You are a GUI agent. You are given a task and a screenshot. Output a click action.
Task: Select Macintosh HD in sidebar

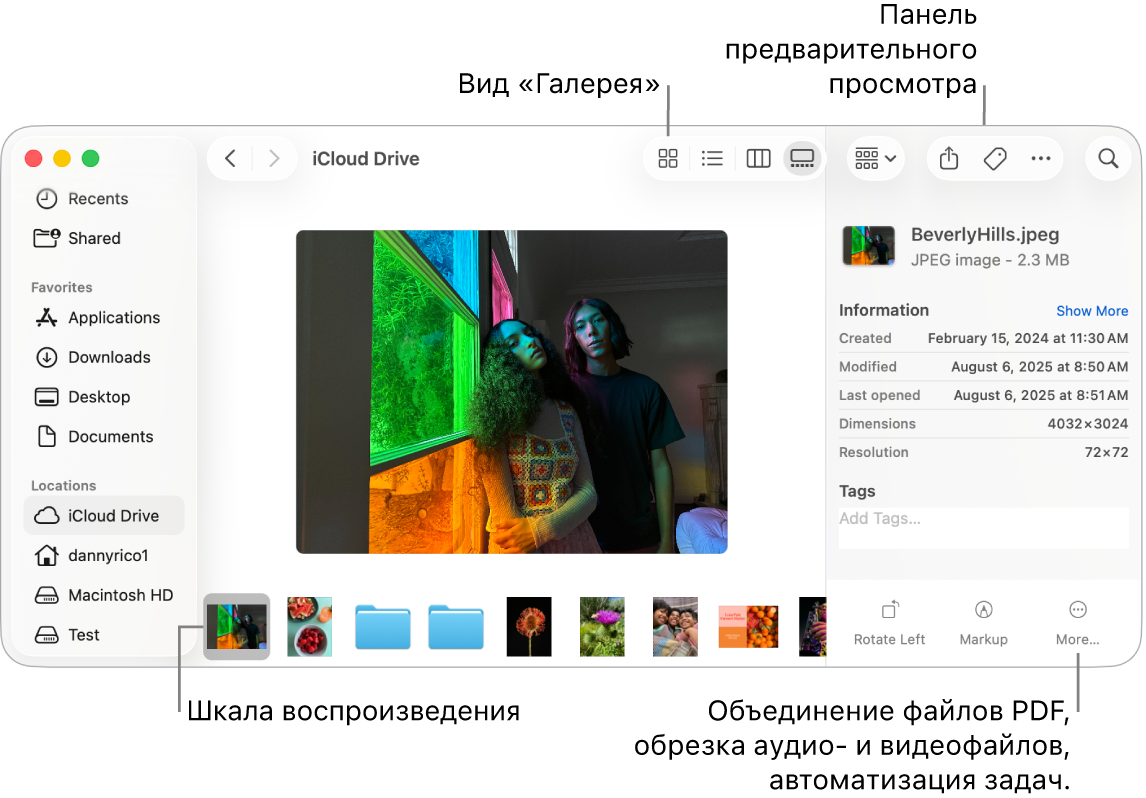pyautogui.click(x=104, y=595)
